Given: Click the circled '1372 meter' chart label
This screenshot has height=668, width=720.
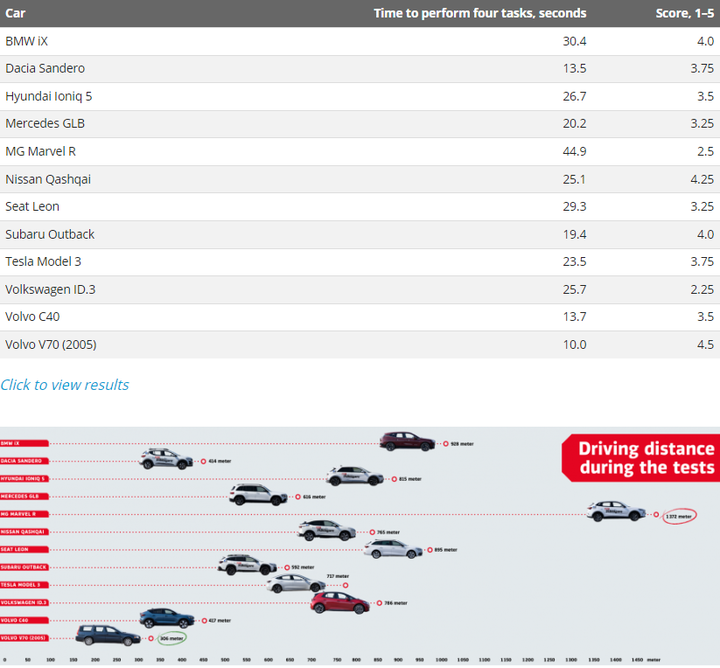Looking at the screenshot, I should 679,516.
